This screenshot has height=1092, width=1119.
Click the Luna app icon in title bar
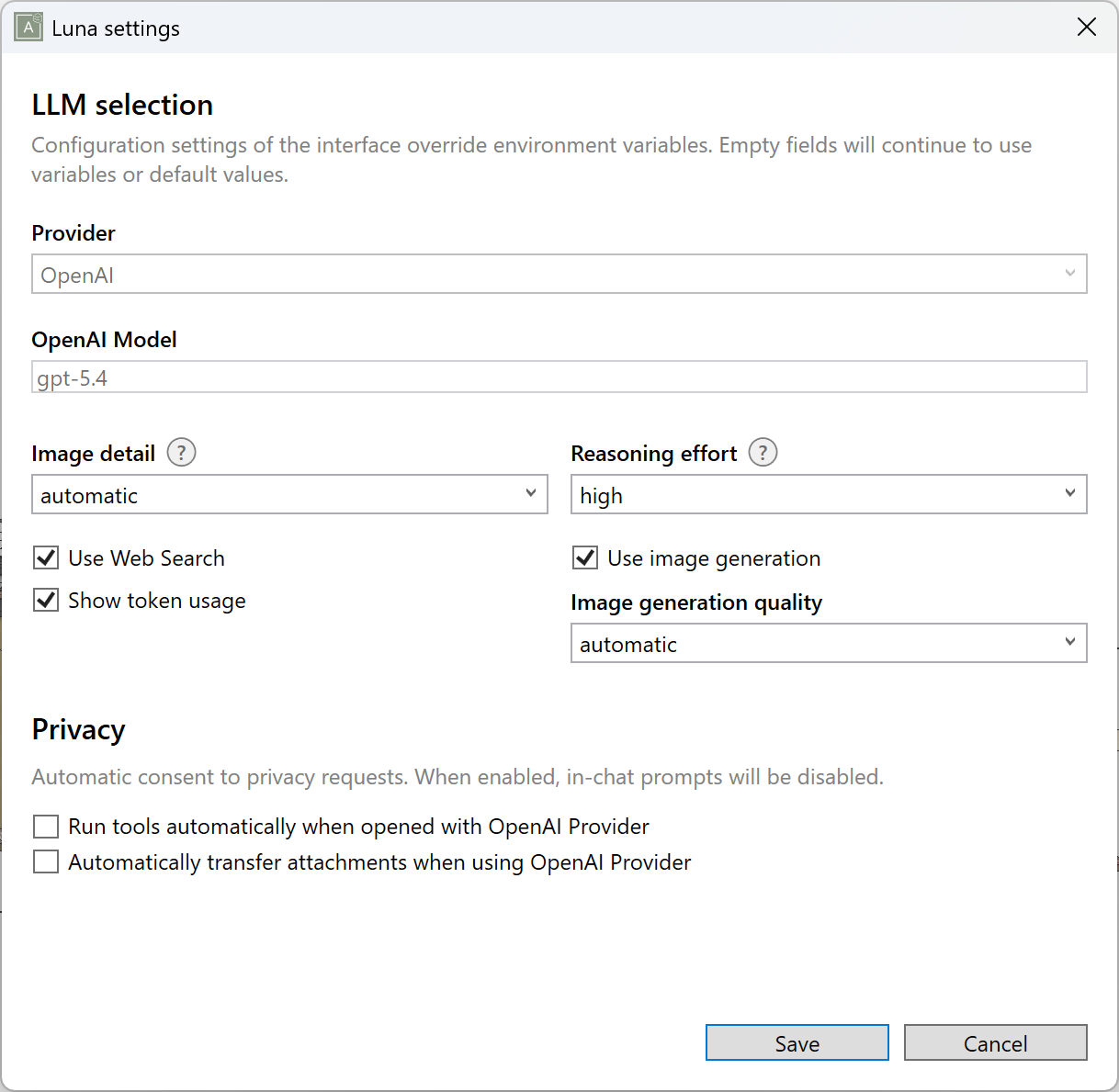coord(28,28)
